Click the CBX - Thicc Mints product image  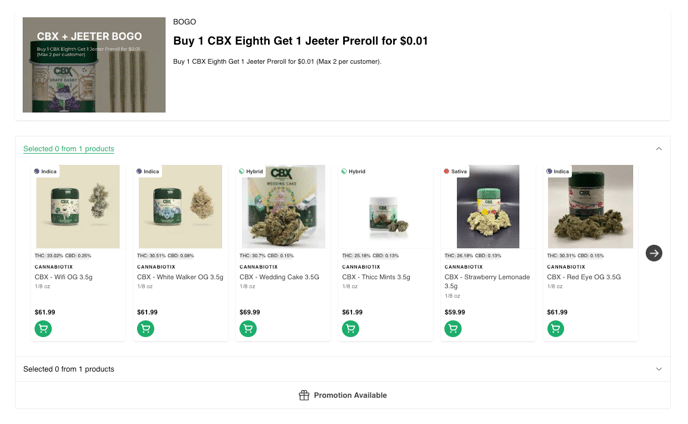pyautogui.click(x=385, y=207)
